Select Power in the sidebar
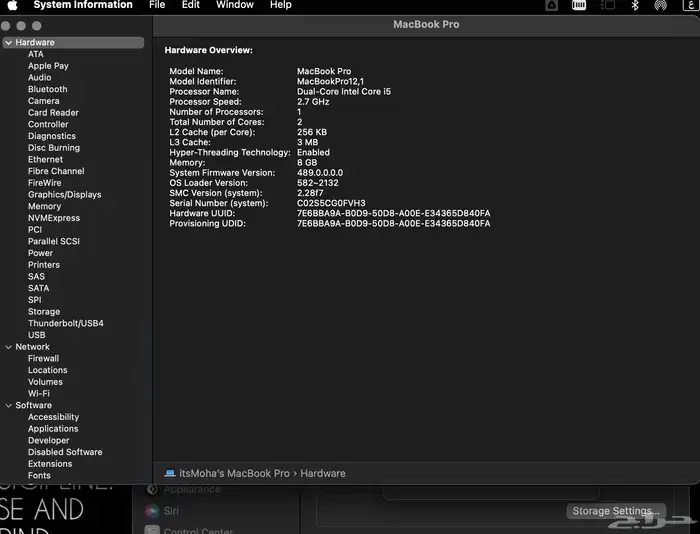 (x=40, y=253)
